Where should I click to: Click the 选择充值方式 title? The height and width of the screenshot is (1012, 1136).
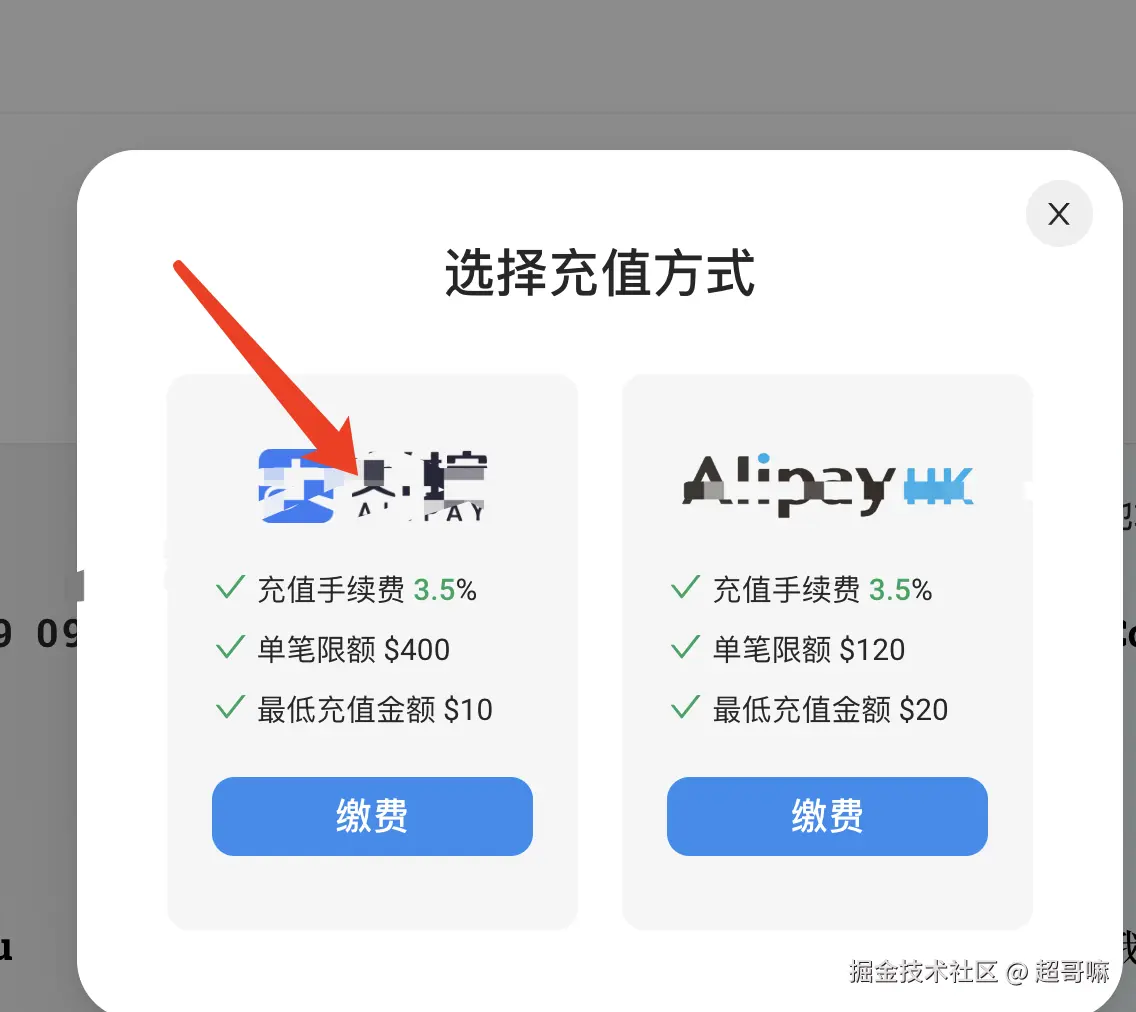pyautogui.click(x=600, y=272)
